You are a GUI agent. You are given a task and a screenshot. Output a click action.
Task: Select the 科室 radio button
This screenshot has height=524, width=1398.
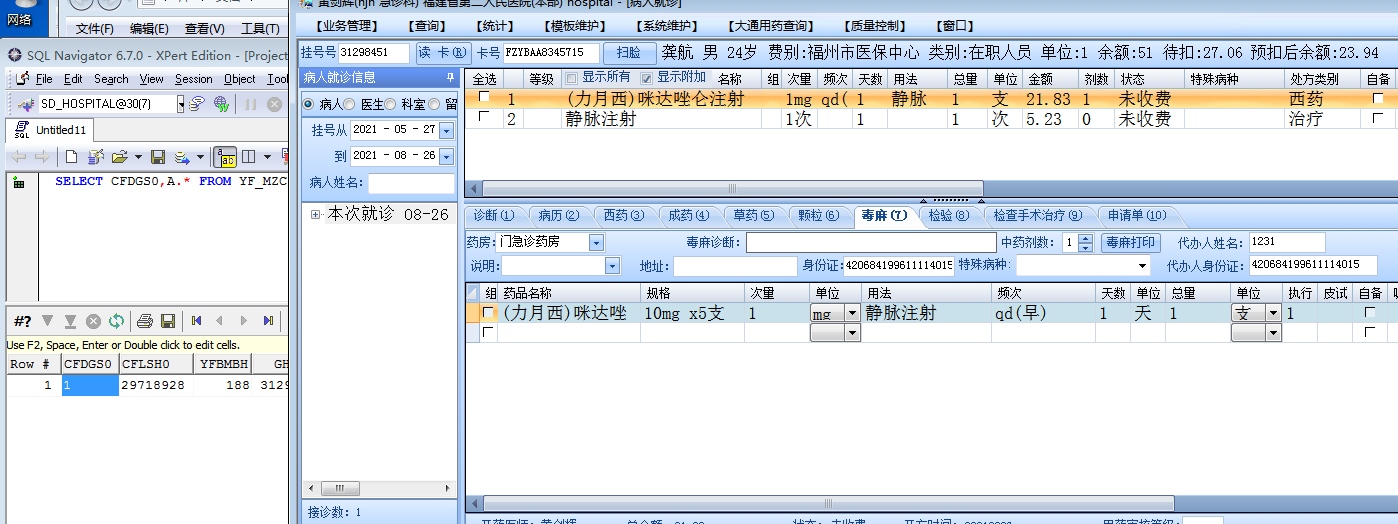[x=391, y=104]
